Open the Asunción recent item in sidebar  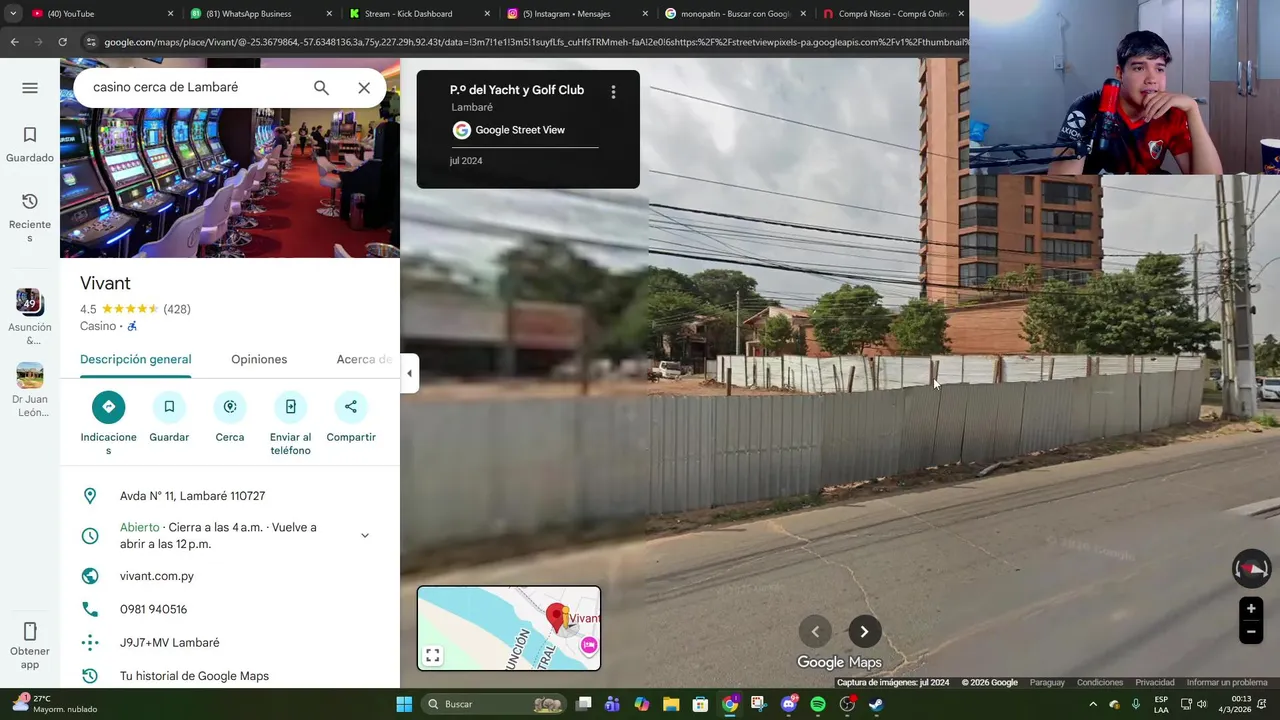(x=30, y=317)
